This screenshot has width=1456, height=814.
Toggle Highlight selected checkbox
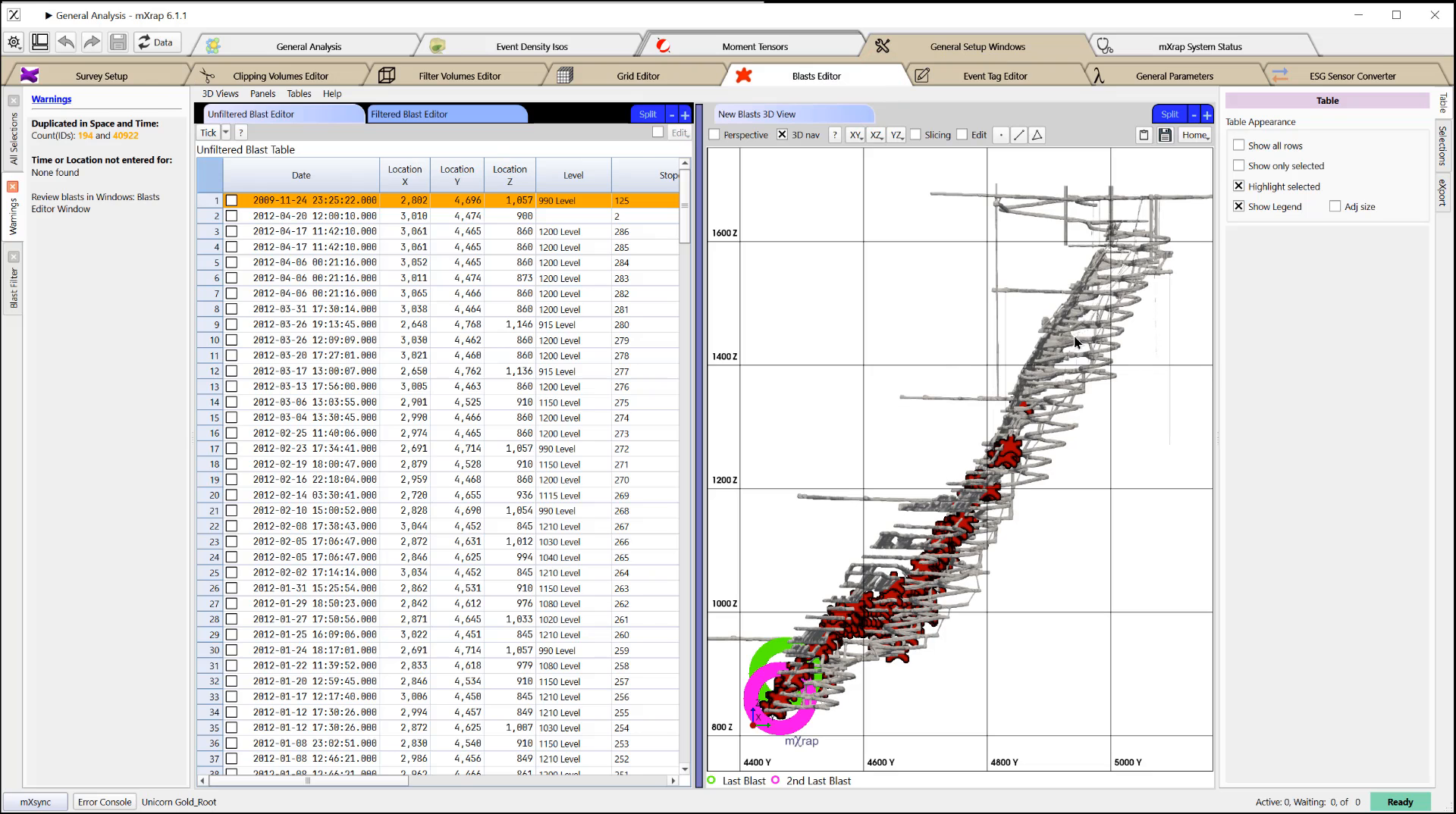point(1238,186)
